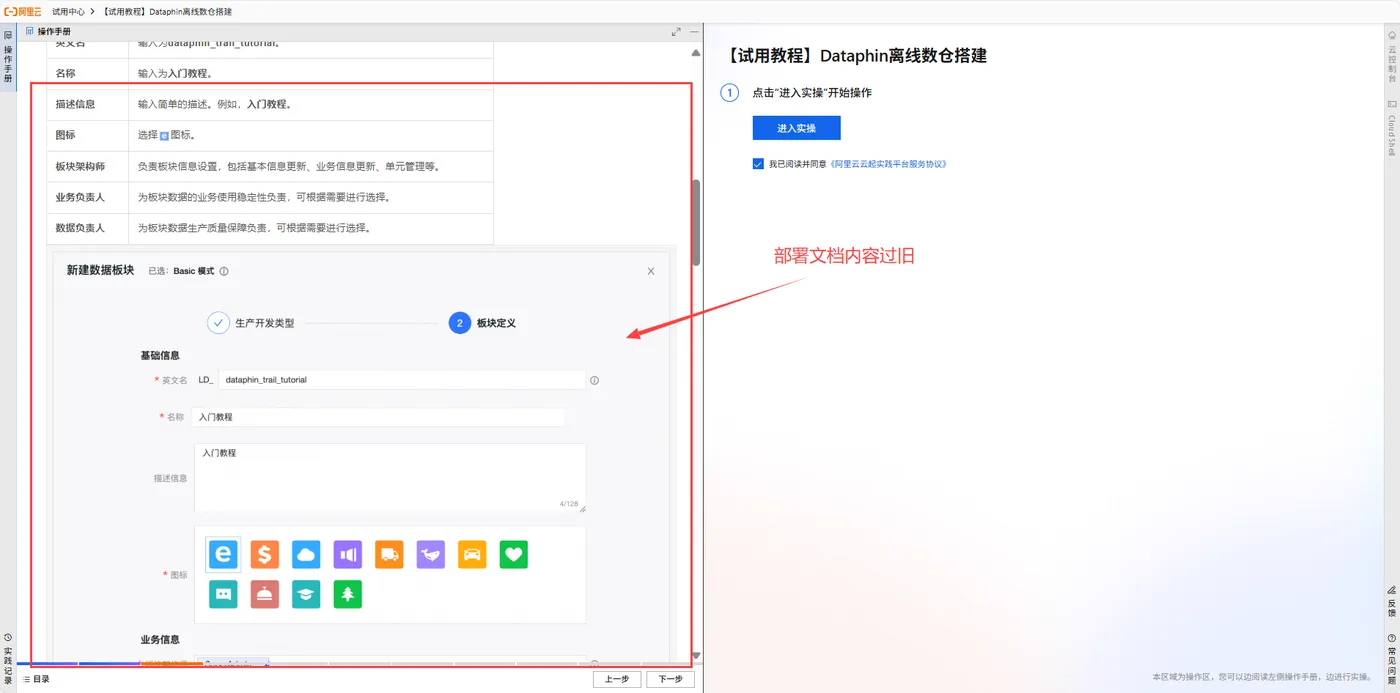Open CloudShell in right sidebar
This screenshot has height=693, width=1400.
tap(1391, 128)
